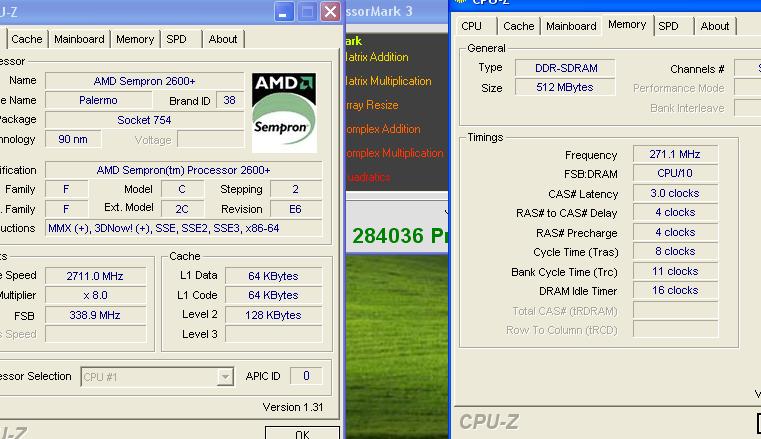Click memory Size value 512 MBytes

tap(565, 87)
